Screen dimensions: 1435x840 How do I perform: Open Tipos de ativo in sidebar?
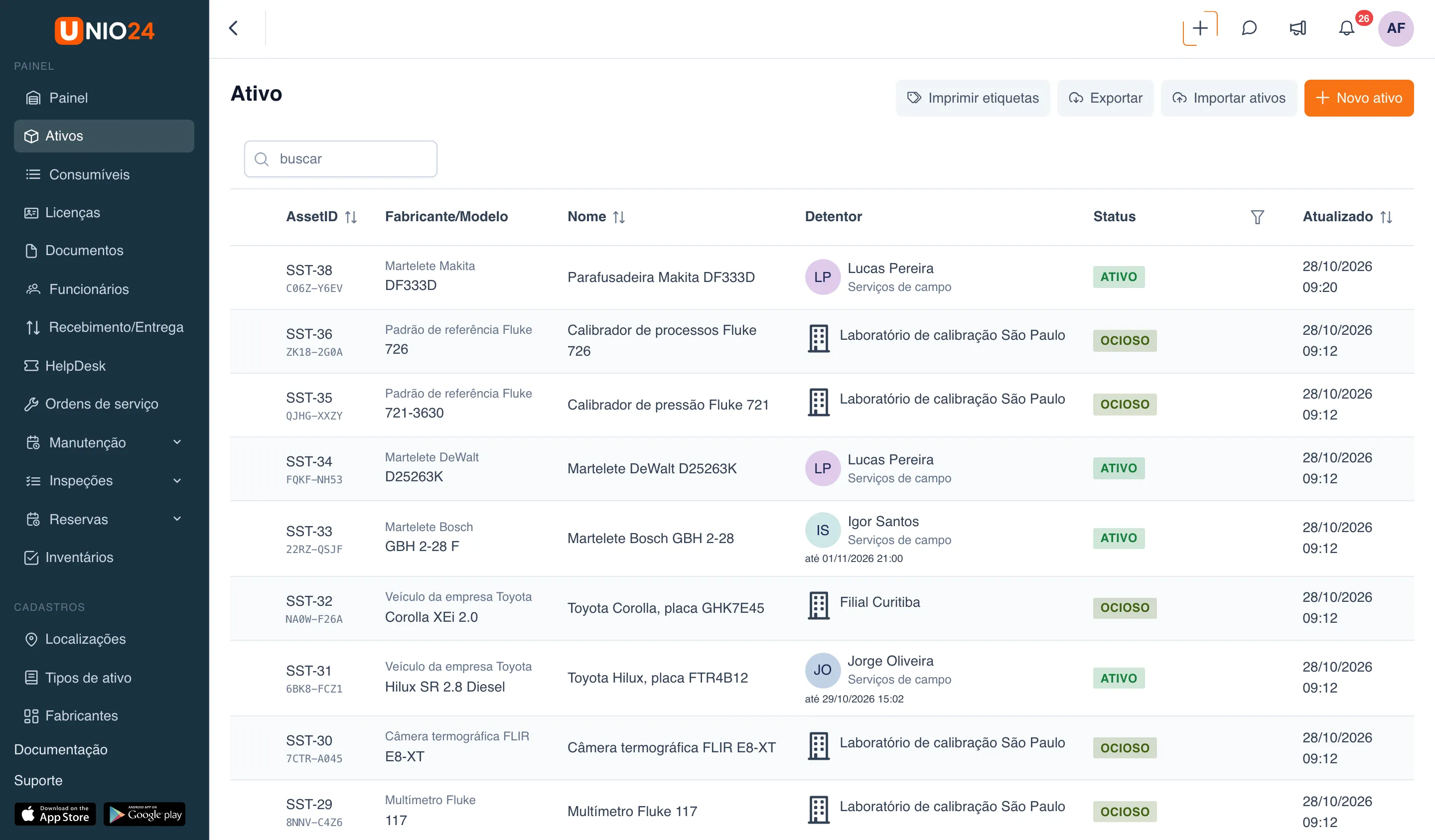[x=104, y=678]
